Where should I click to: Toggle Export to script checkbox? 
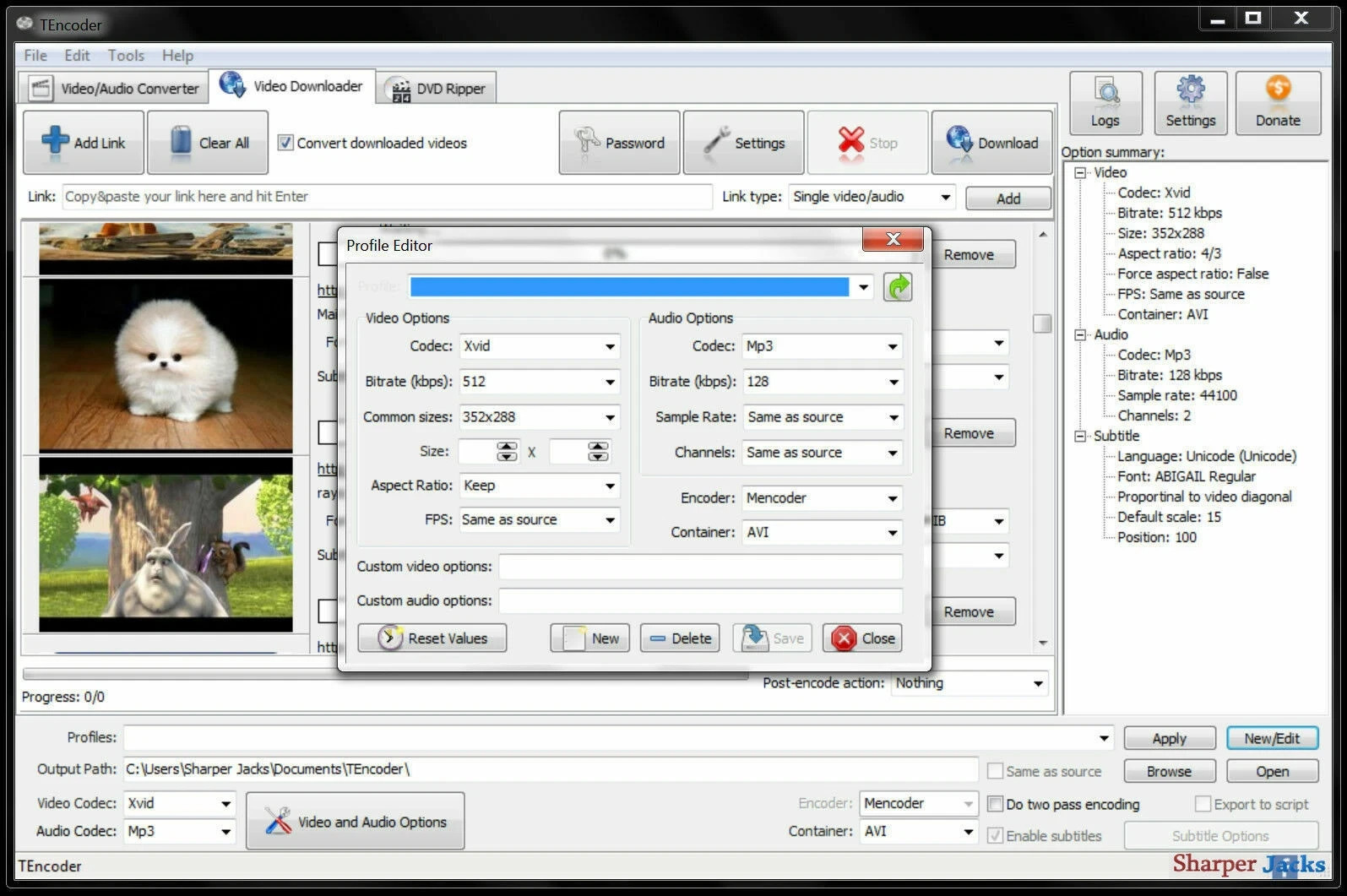click(x=1203, y=804)
